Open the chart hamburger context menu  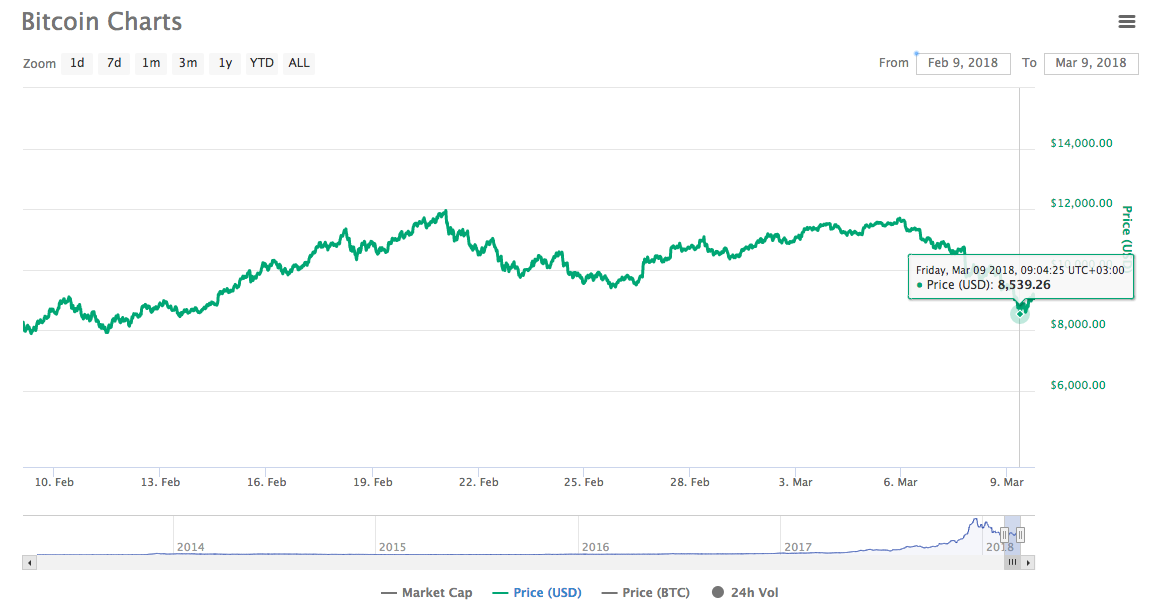tap(1127, 22)
